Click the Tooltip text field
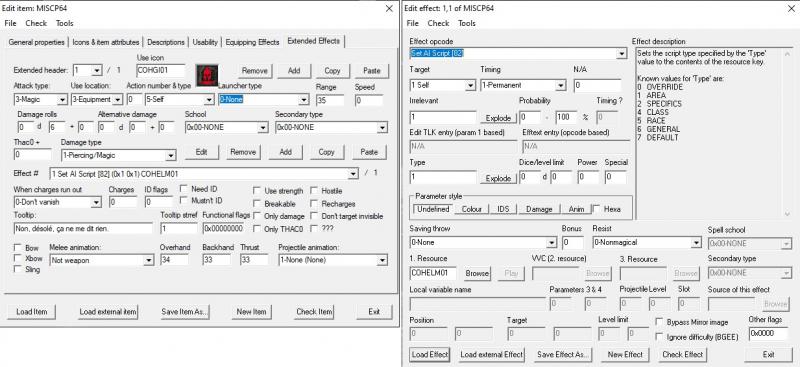Viewport: 800px width, 367px height. point(83,229)
